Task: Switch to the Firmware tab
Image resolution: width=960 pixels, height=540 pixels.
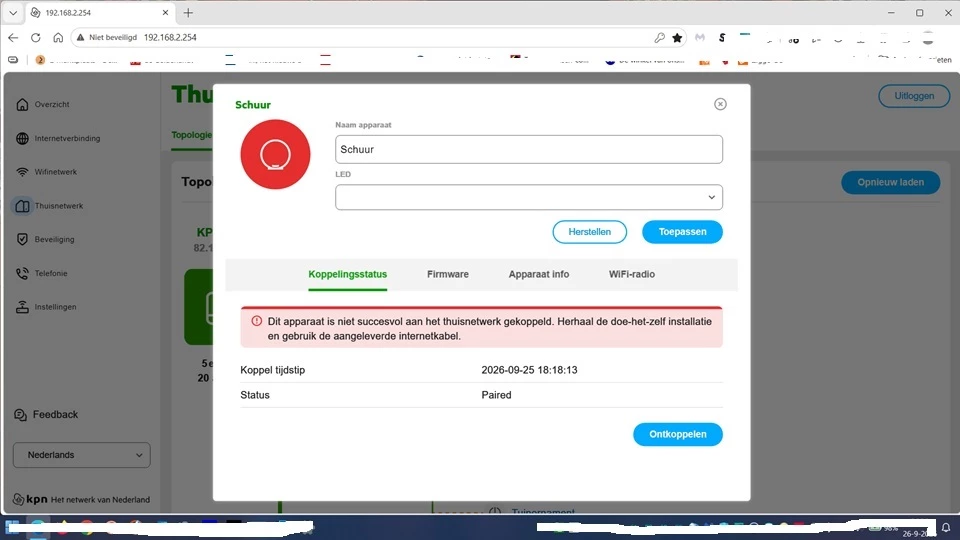Action: pos(448,274)
